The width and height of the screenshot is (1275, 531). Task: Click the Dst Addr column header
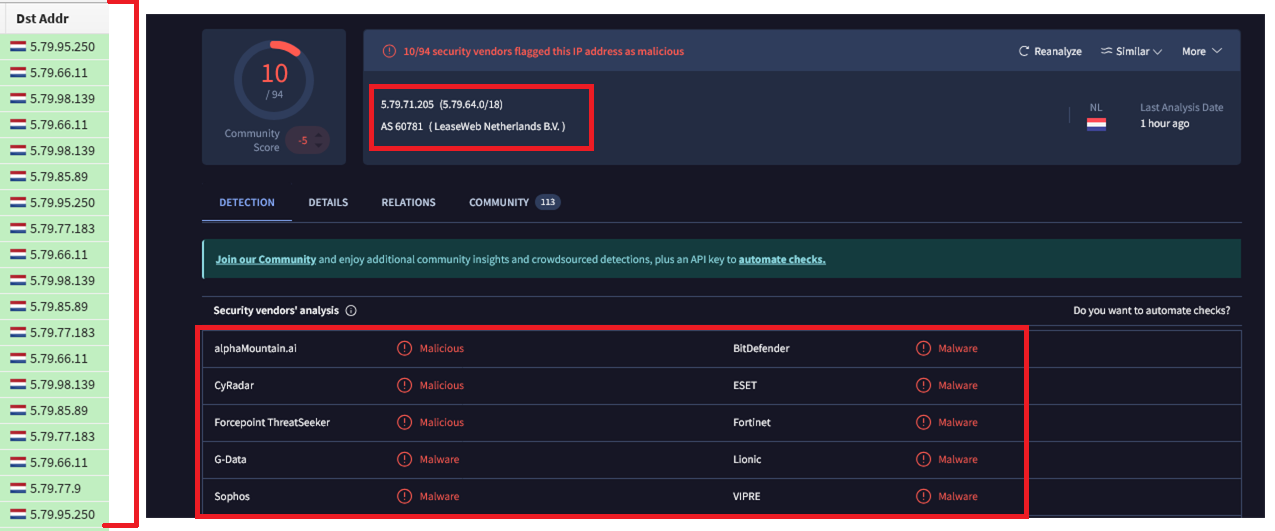(43, 19)
